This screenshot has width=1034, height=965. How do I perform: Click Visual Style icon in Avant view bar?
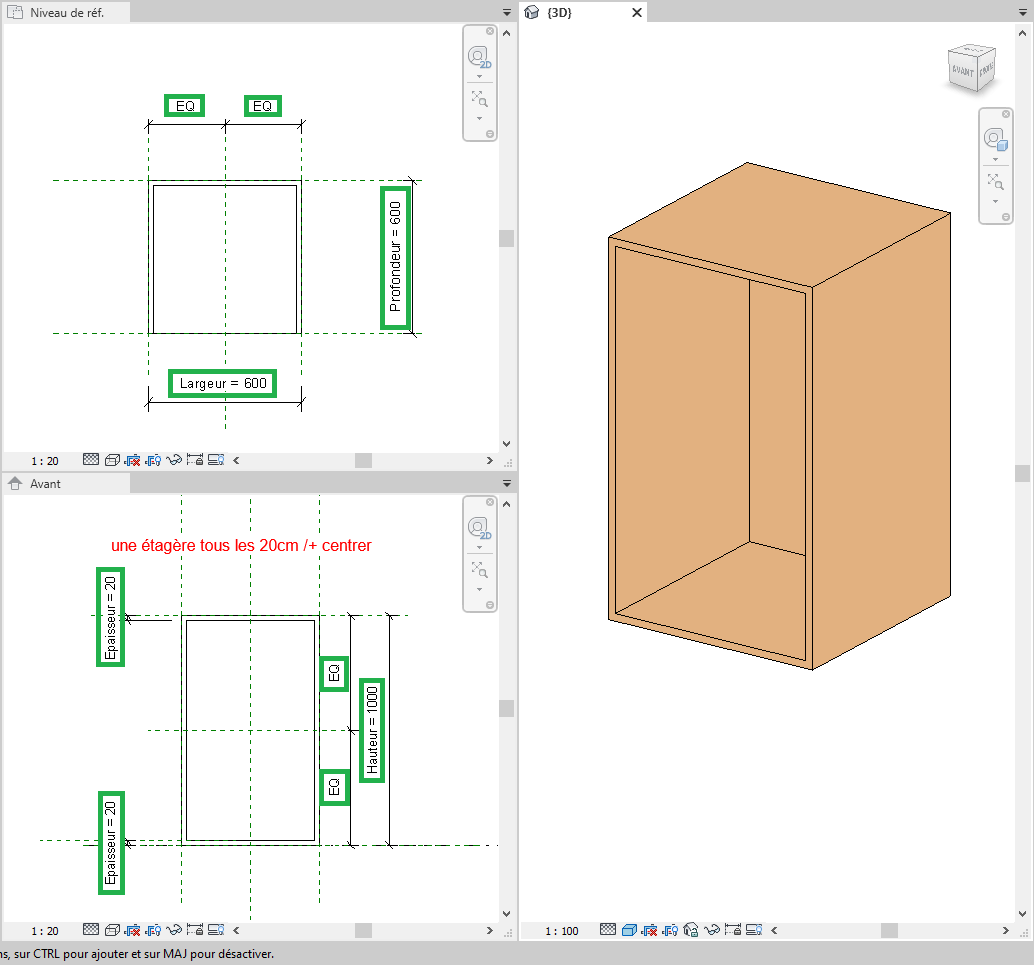(x=112, y=929)
